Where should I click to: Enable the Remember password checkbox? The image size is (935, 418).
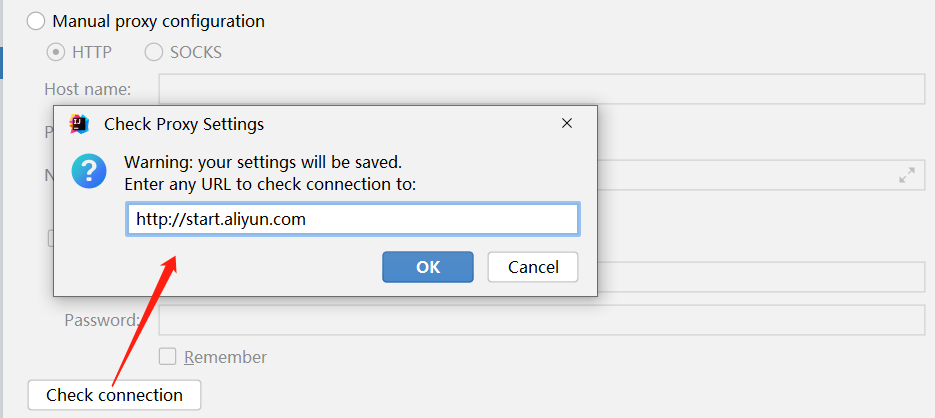[168, 356]
